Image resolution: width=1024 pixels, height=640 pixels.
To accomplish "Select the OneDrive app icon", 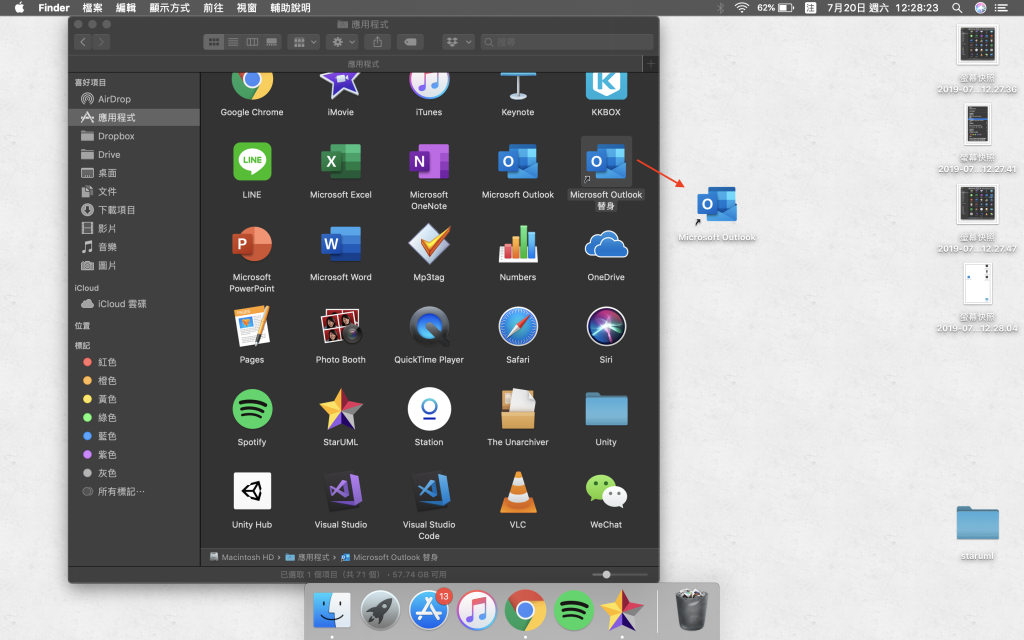I will point(606,244).
